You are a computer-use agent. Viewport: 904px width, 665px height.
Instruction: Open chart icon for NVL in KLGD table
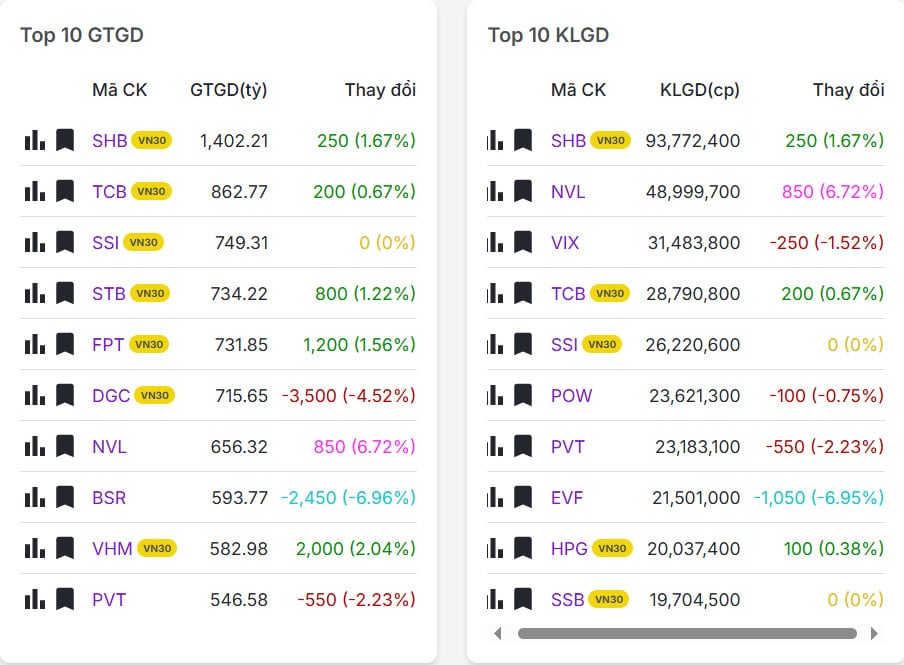495,191
